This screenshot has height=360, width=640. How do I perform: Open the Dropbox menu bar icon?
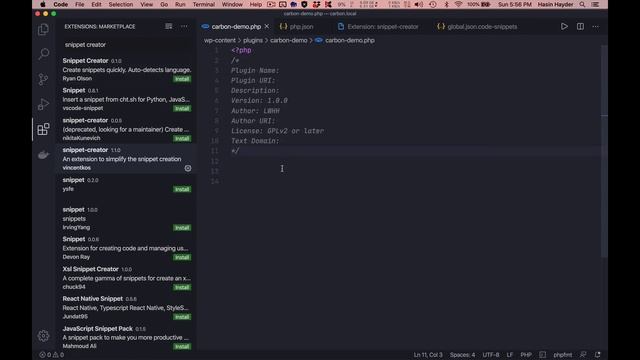(x=316, y=4)
